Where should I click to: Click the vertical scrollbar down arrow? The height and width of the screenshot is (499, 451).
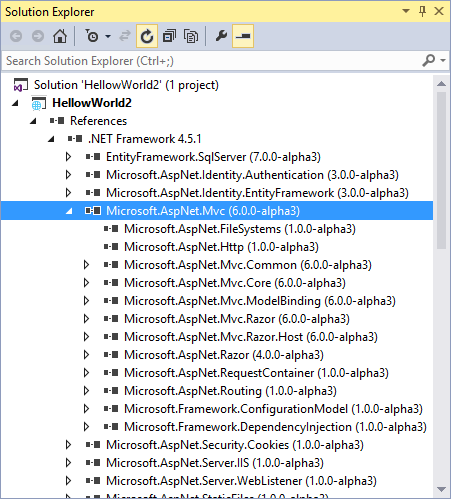tap(441, 489)
